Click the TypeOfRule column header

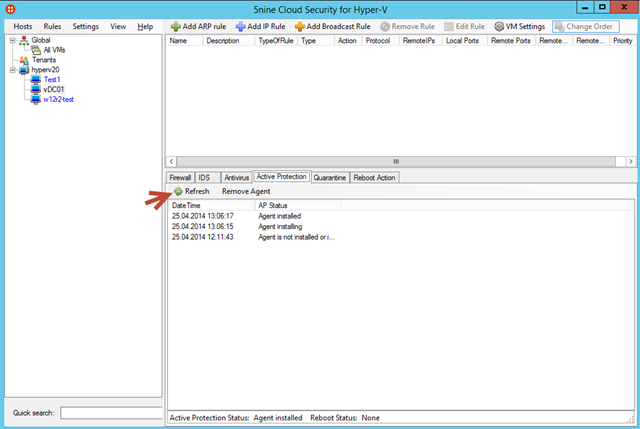click(x=276, y=41)
